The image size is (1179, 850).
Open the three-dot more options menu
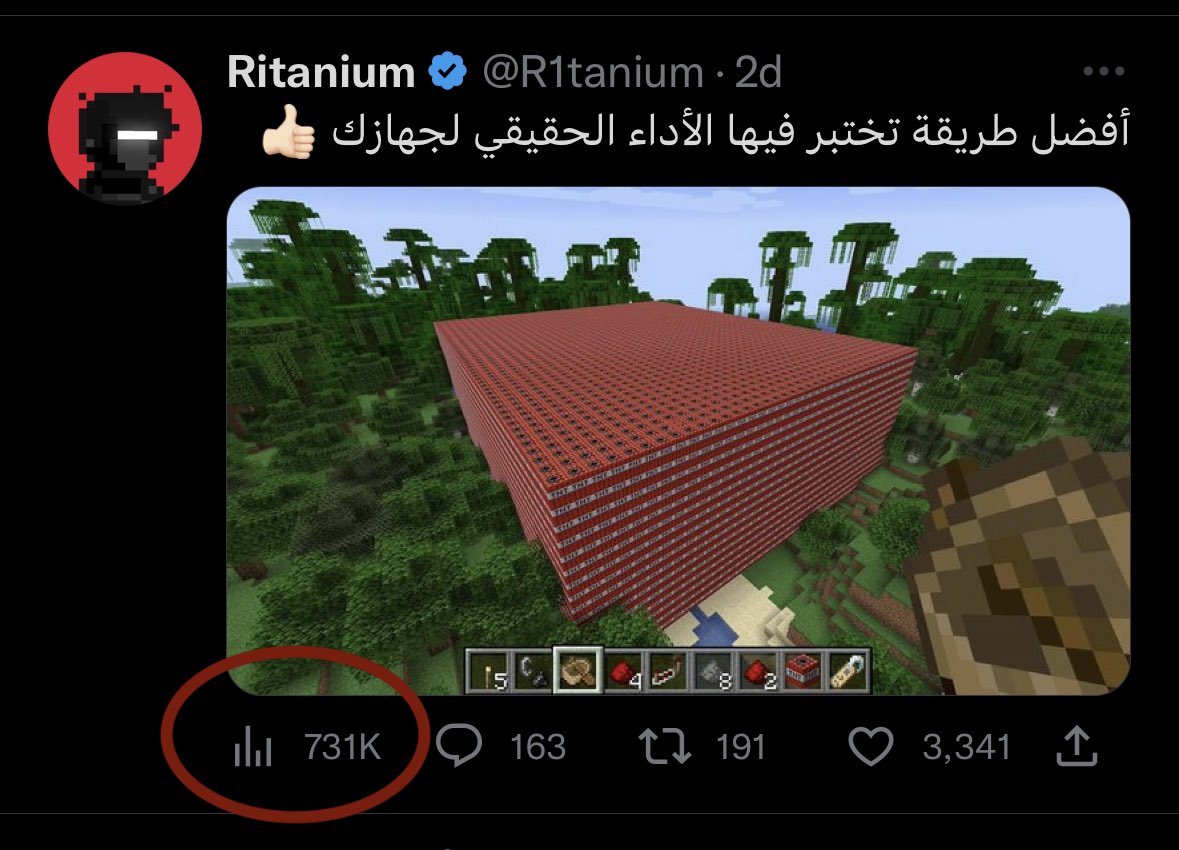point(1103,71)
